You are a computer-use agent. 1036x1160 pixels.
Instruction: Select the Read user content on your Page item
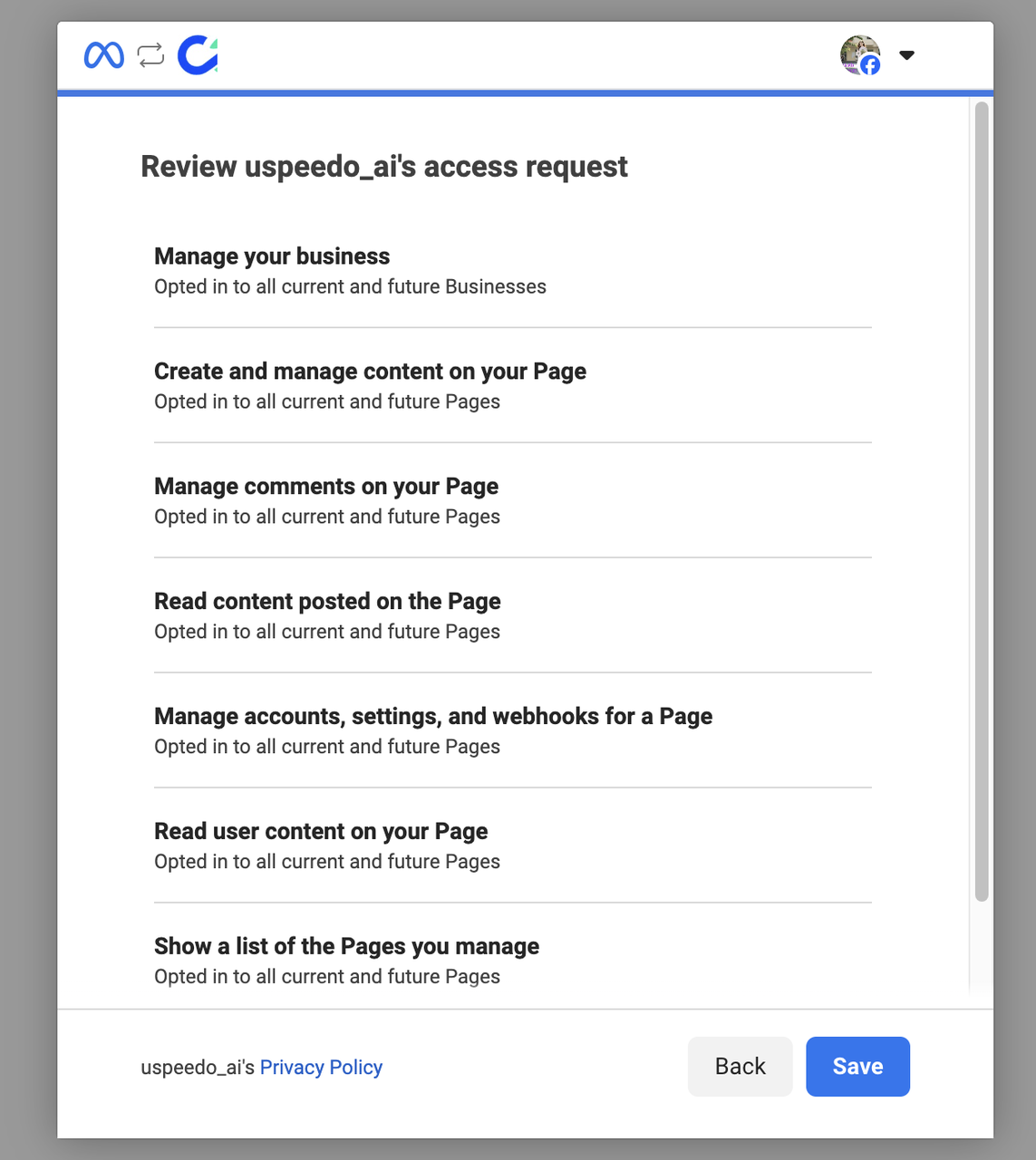(321, 831)
